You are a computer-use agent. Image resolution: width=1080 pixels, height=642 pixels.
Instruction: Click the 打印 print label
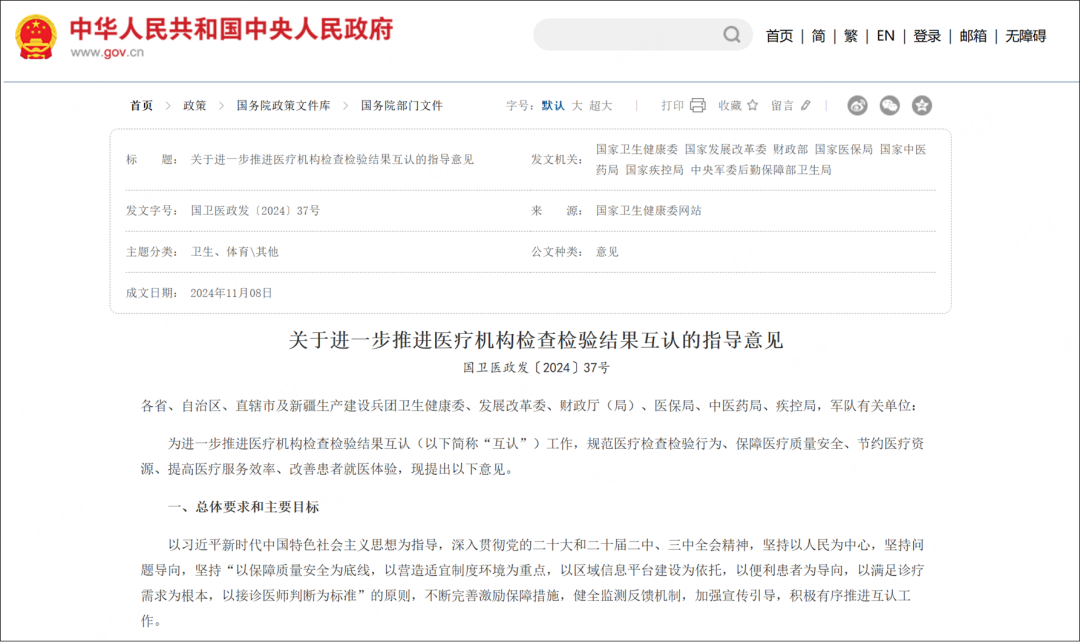coord(672,105)
